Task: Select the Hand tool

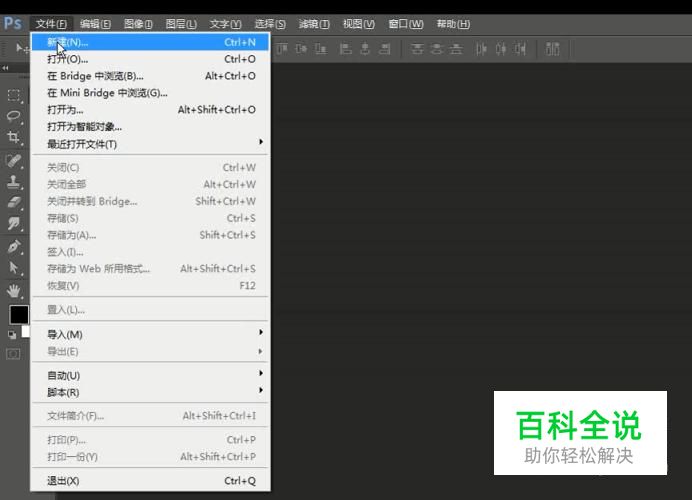Action: pos(14,290)
